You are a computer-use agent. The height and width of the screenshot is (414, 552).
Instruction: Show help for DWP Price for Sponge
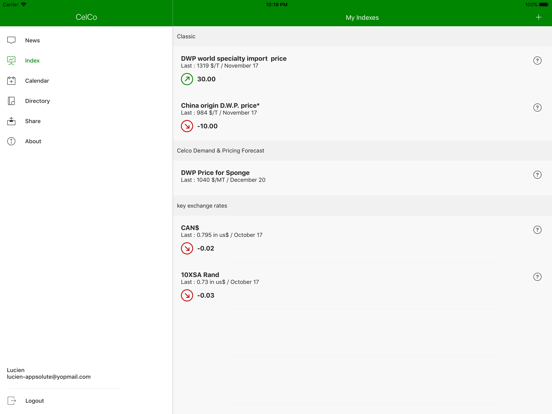pos(537,175)
